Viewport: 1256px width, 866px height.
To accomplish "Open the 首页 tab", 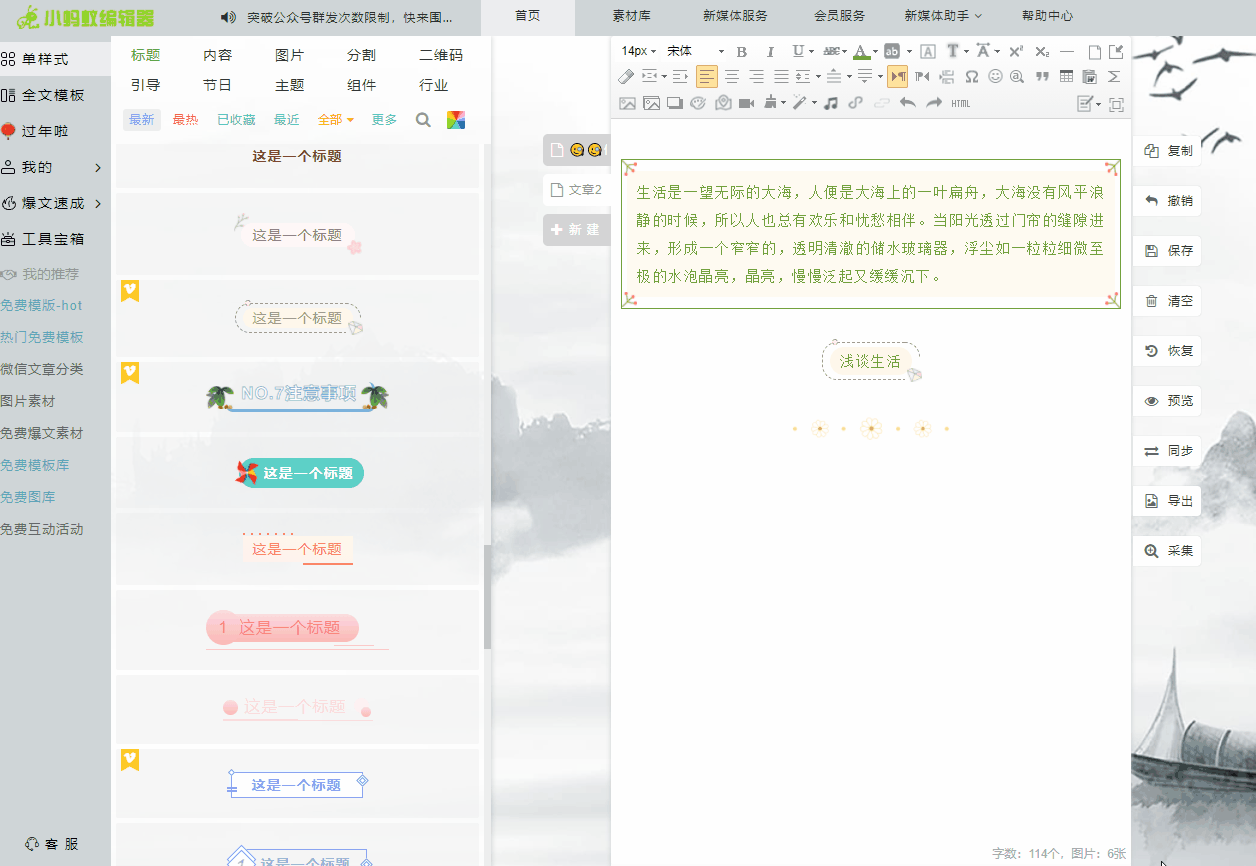I will (528, 16).
